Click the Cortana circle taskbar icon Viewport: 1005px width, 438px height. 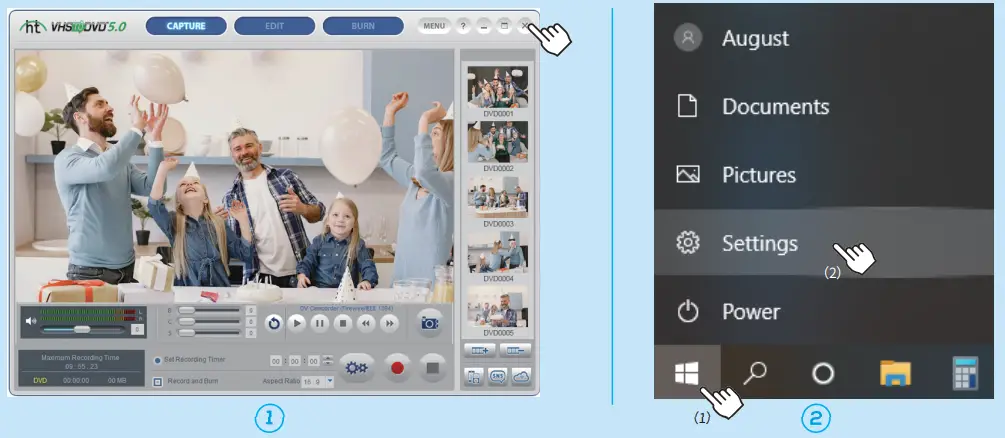coord(823,373)
